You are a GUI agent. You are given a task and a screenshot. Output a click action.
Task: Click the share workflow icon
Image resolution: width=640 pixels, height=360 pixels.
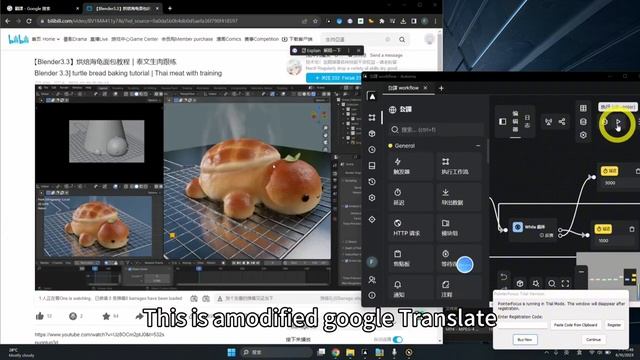[562, 122]
